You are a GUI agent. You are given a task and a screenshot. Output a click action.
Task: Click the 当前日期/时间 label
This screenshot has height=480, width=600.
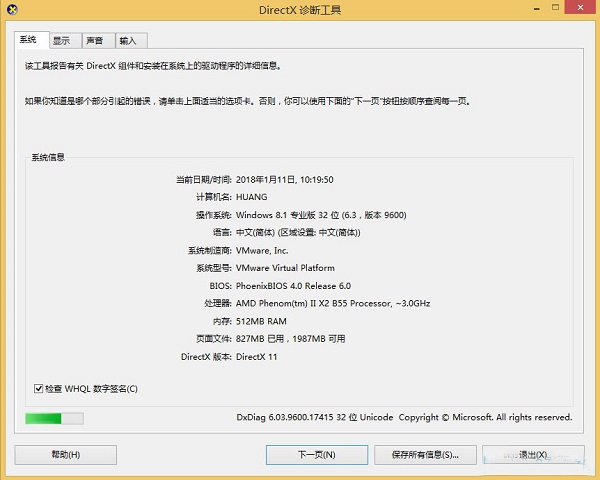(x=204, y=180)
